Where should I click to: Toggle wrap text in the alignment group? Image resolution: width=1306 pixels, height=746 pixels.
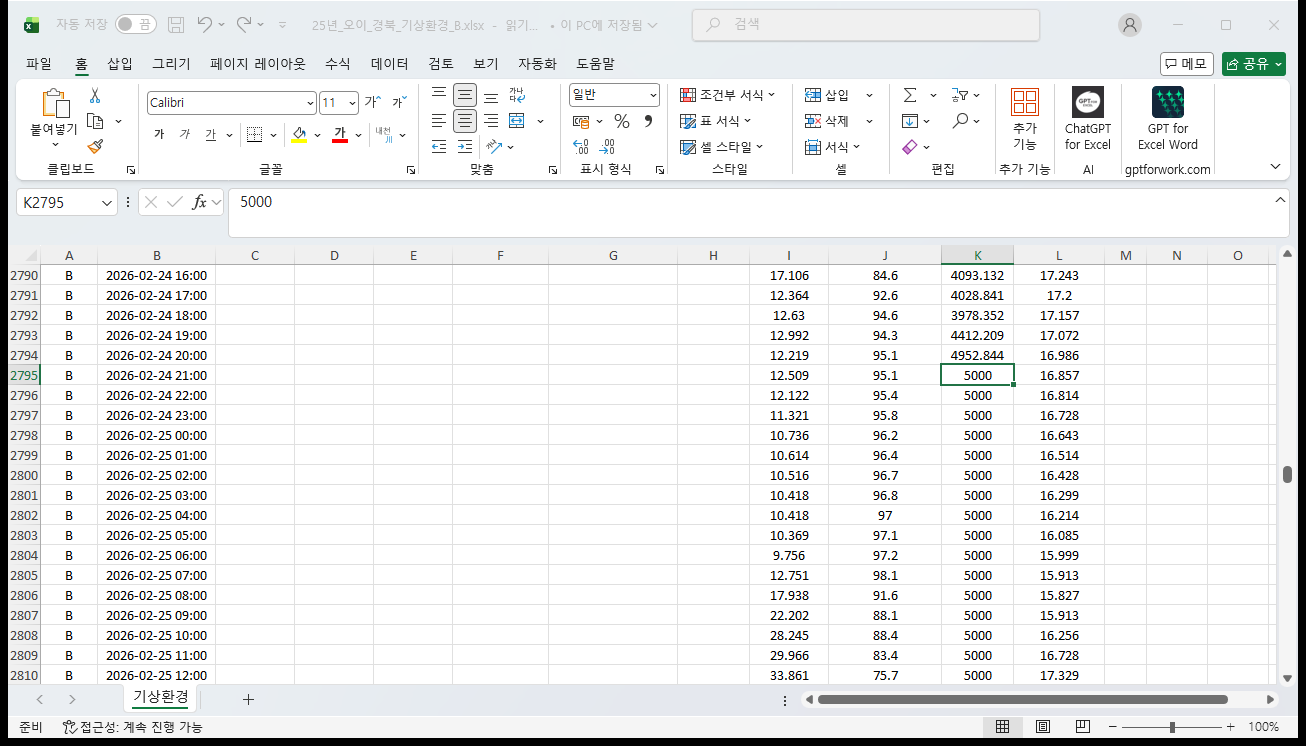click(x=517, y=96)
